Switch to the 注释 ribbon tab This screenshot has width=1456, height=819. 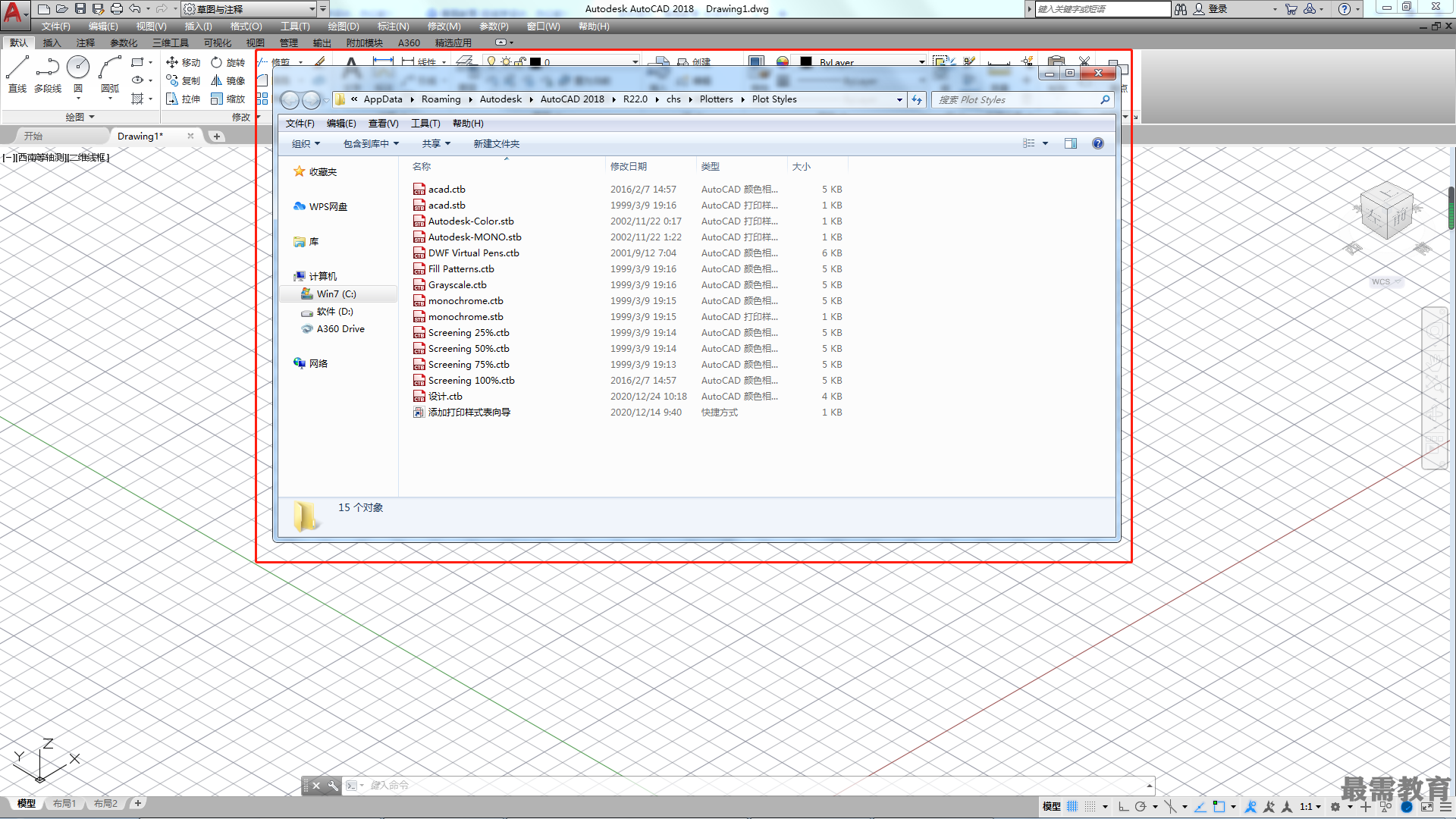[86, 43]
